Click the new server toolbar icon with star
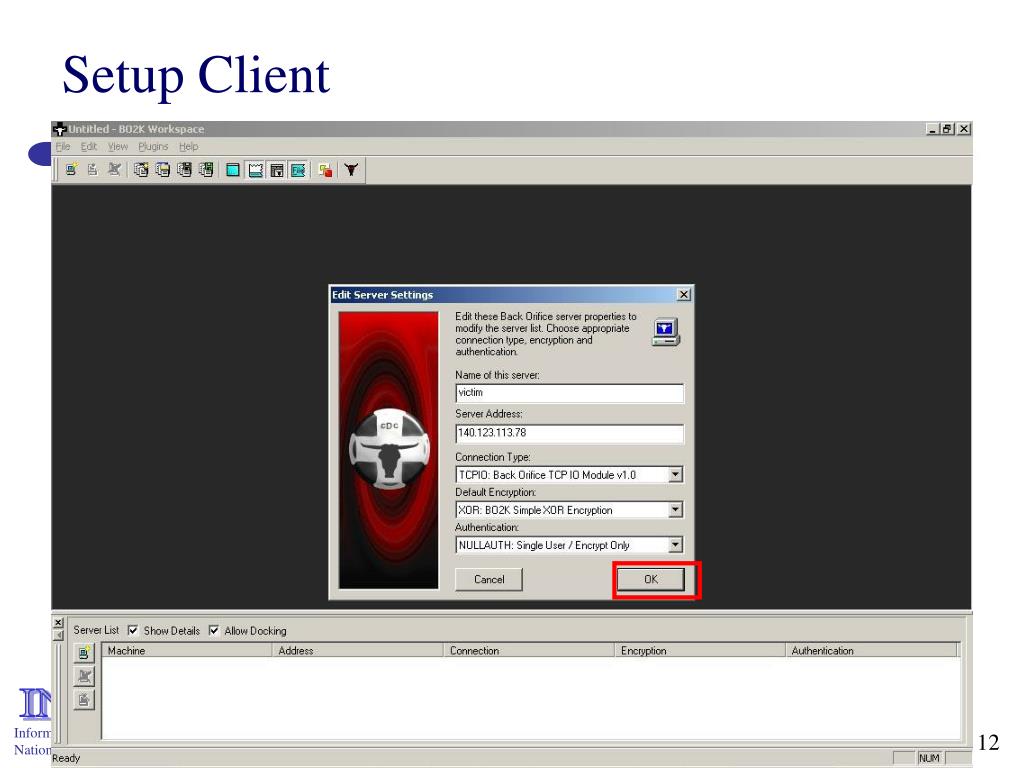The width and height of the screenshot is (1024, 768). pos(71,170)
